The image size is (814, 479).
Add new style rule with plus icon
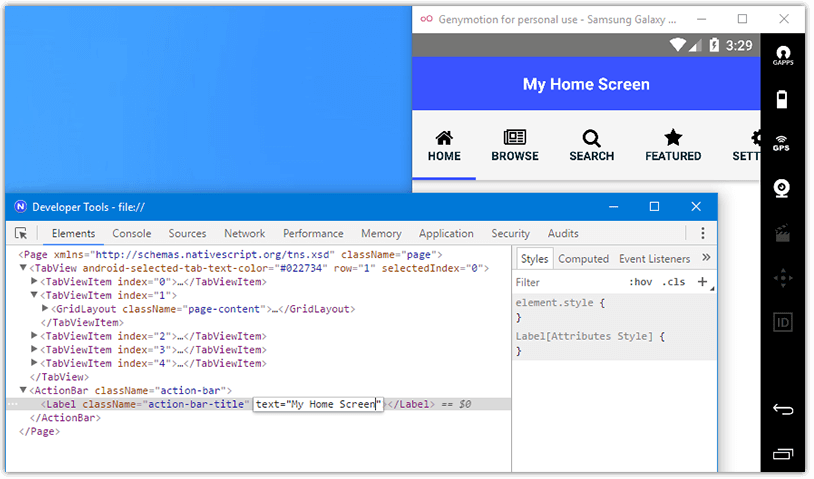(x=702, y=281)
